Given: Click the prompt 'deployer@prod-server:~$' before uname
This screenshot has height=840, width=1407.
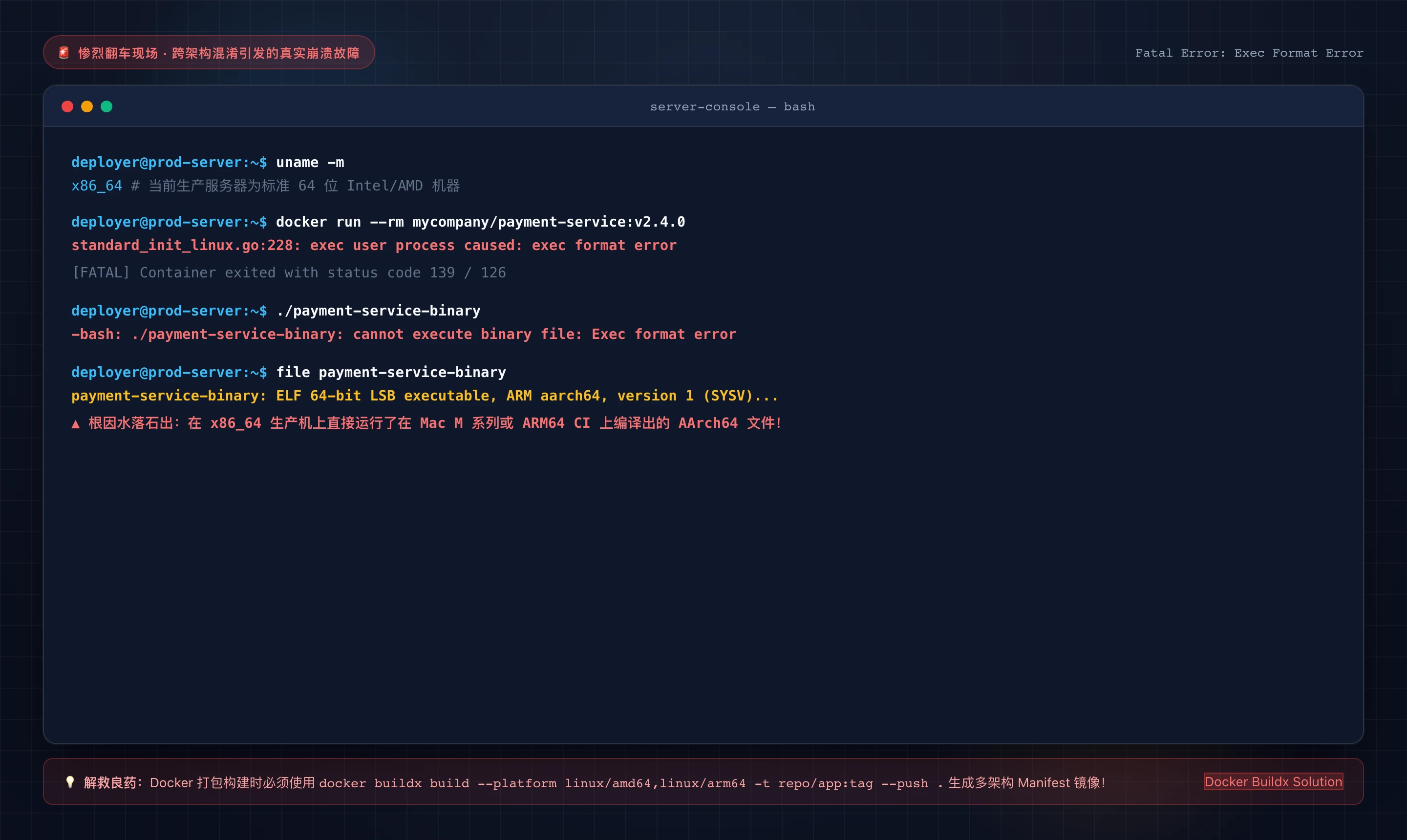Looking at the screenshot, I should tap(170, 163).
